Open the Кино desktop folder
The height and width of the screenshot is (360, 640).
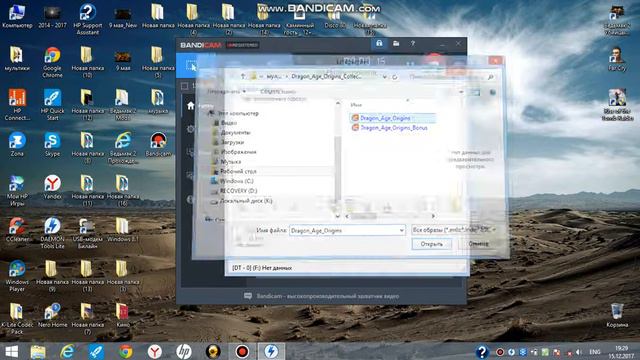123,316
